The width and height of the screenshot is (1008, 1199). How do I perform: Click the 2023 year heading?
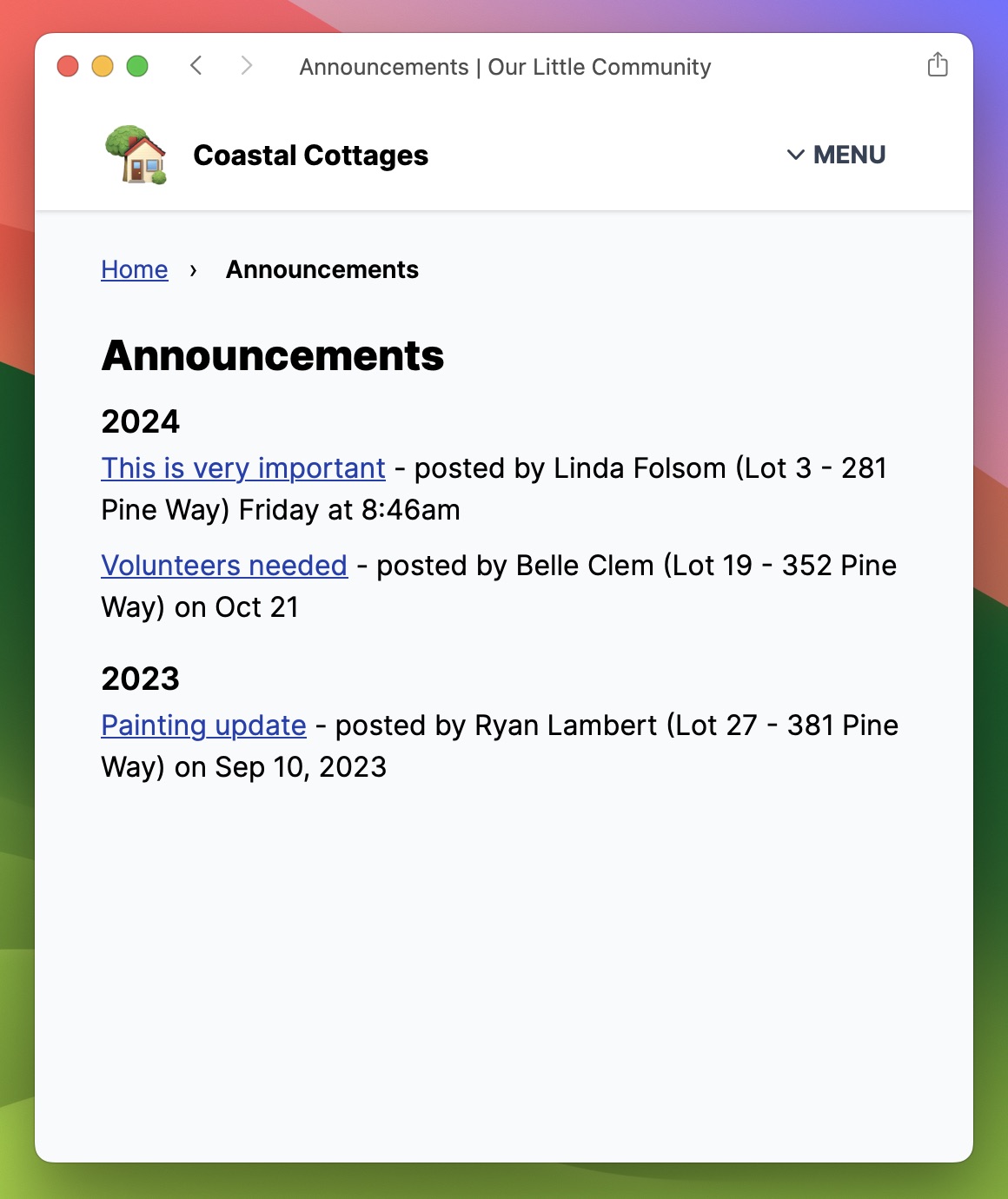pyautogui.click(x=141, y=679)
